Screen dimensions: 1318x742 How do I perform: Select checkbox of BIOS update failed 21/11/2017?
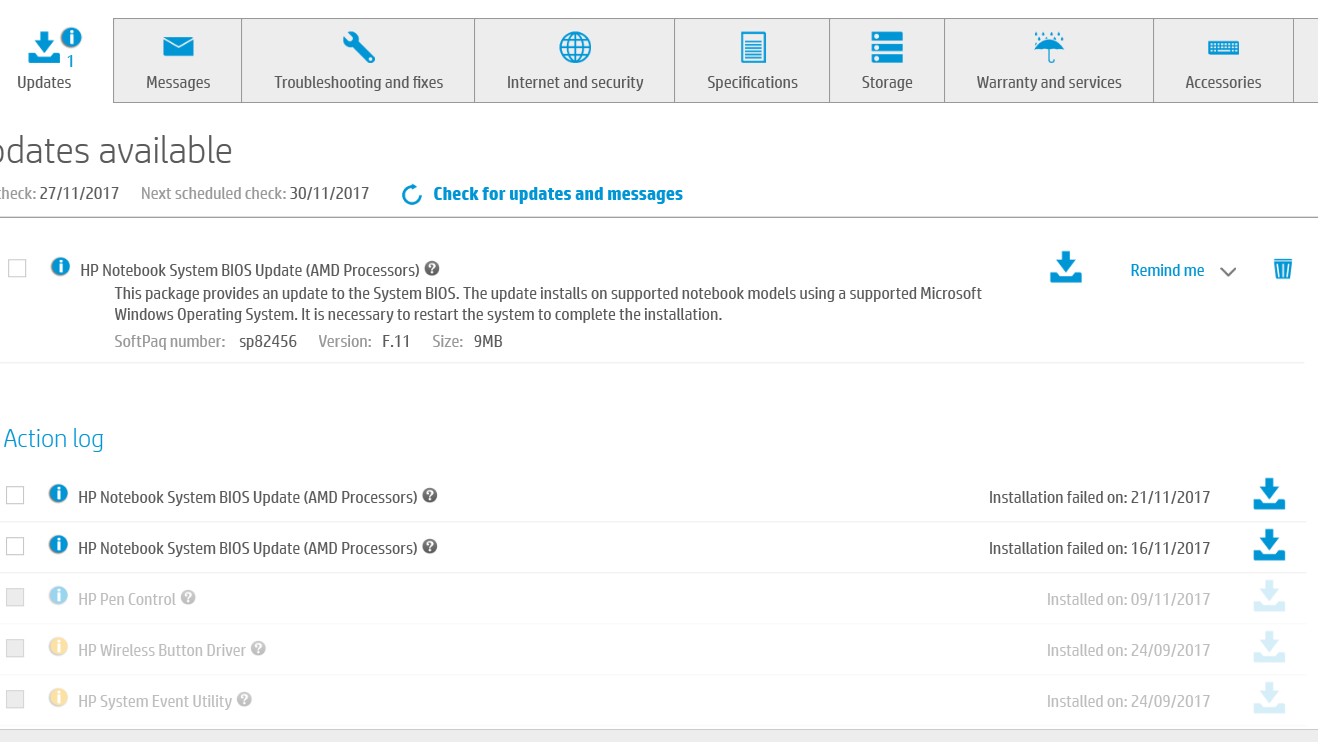point(15,495)
